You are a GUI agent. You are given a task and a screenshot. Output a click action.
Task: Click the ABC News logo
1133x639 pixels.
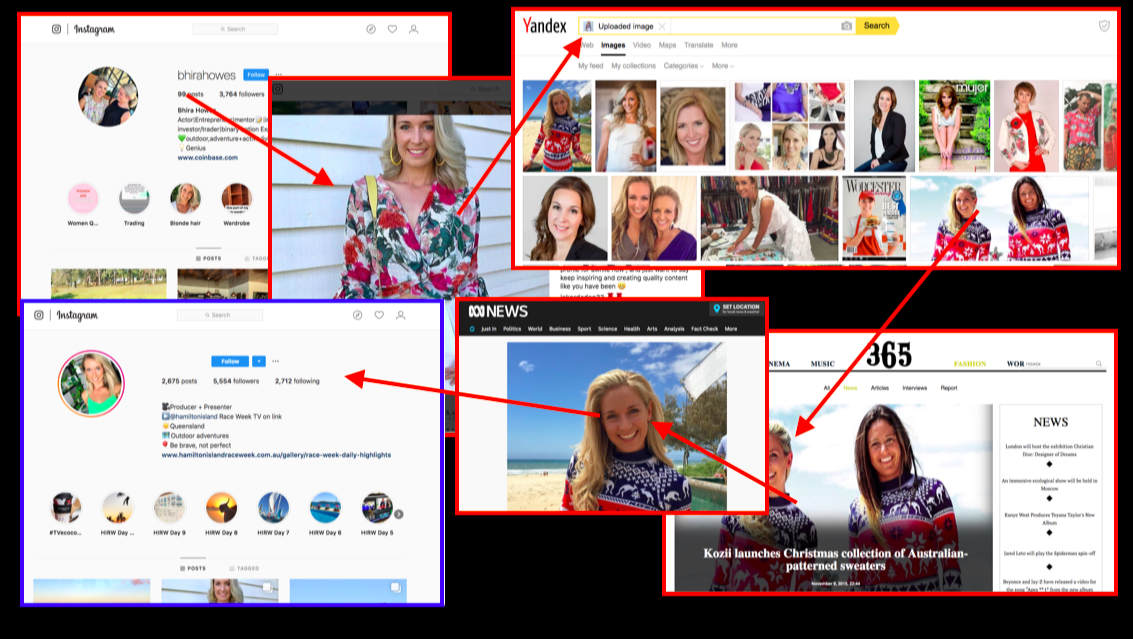[x=498, y=312]
